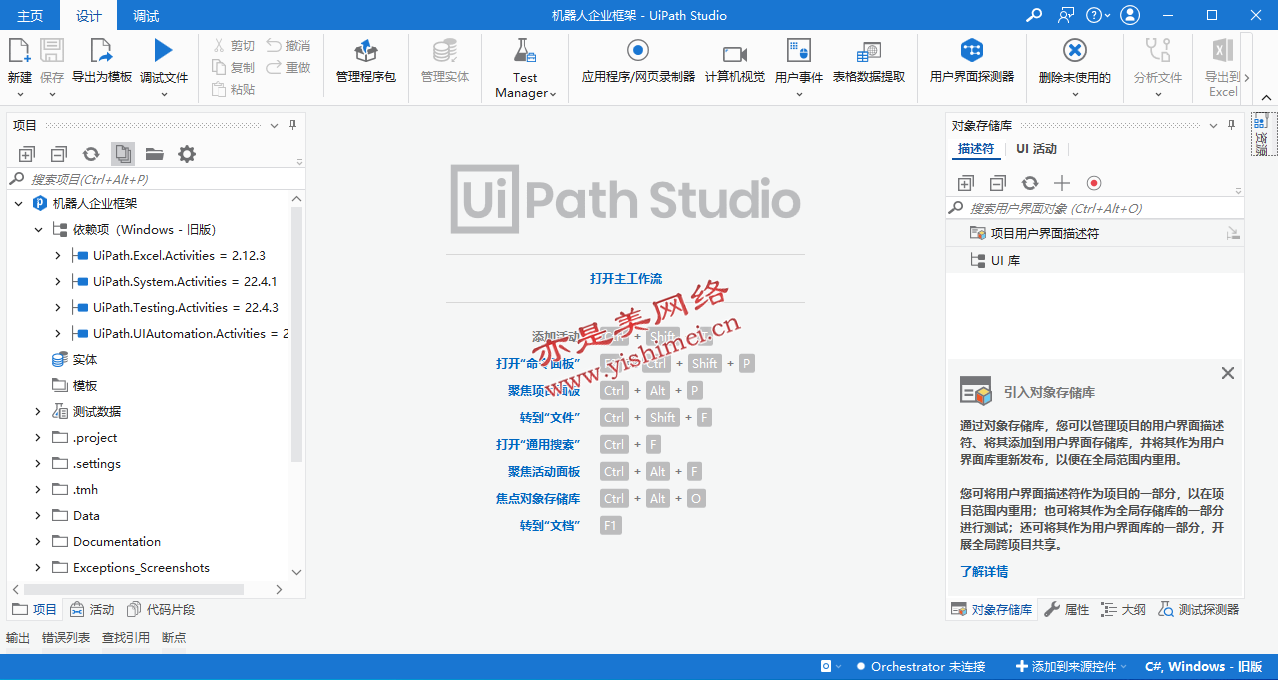The height and width of the screenshot is (680, 1278).
Task: Switch to 调试 ribbon tab
Action: point(146,15)
